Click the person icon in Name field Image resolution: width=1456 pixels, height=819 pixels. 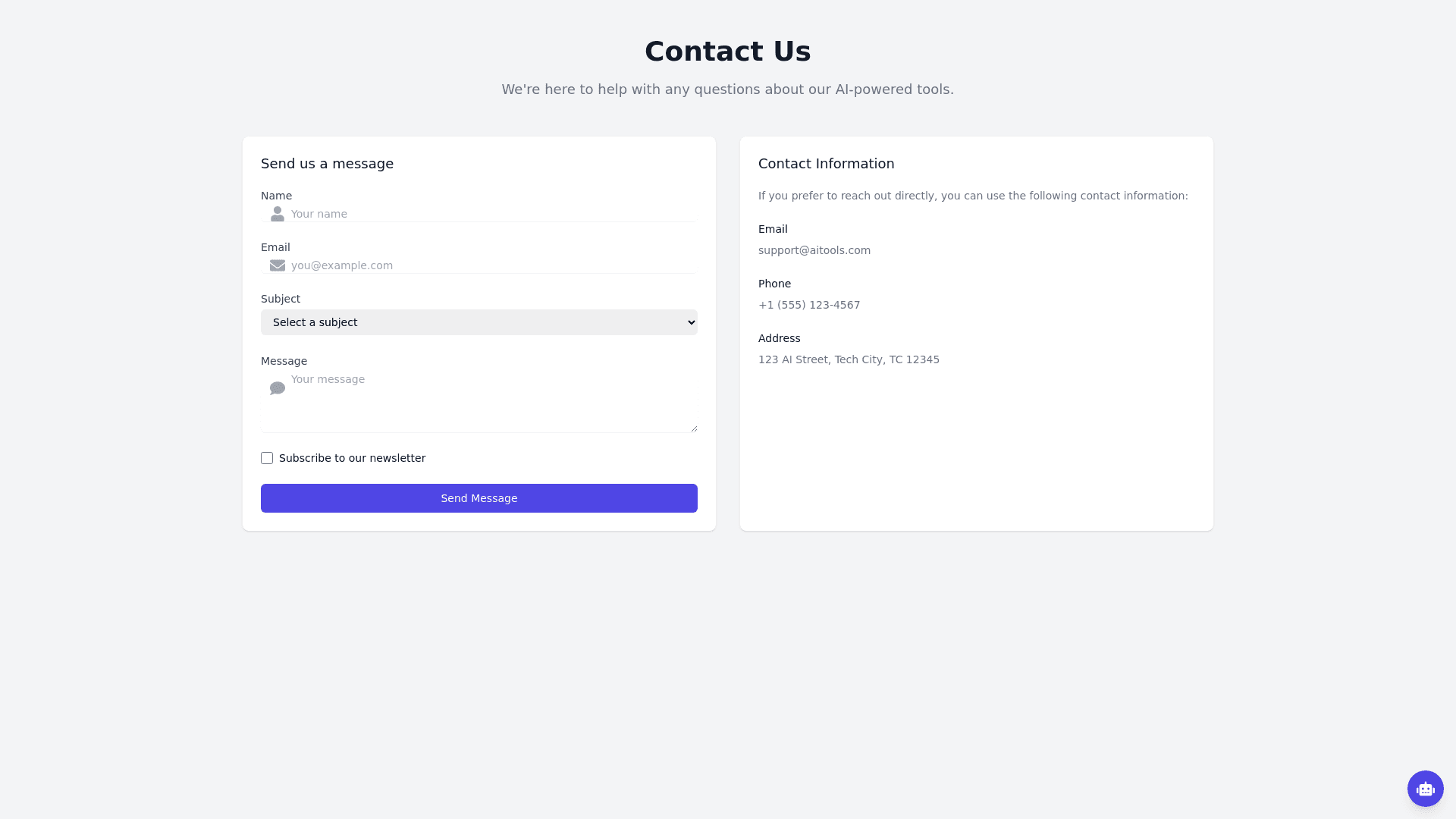[278, 214]
